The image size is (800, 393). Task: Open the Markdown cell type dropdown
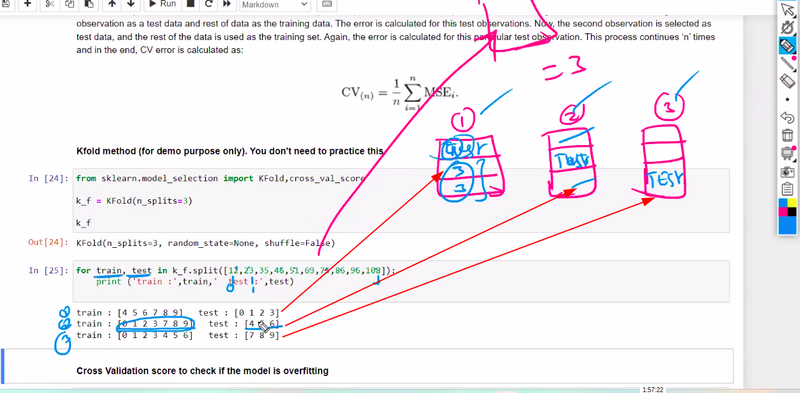coord(275,5)
